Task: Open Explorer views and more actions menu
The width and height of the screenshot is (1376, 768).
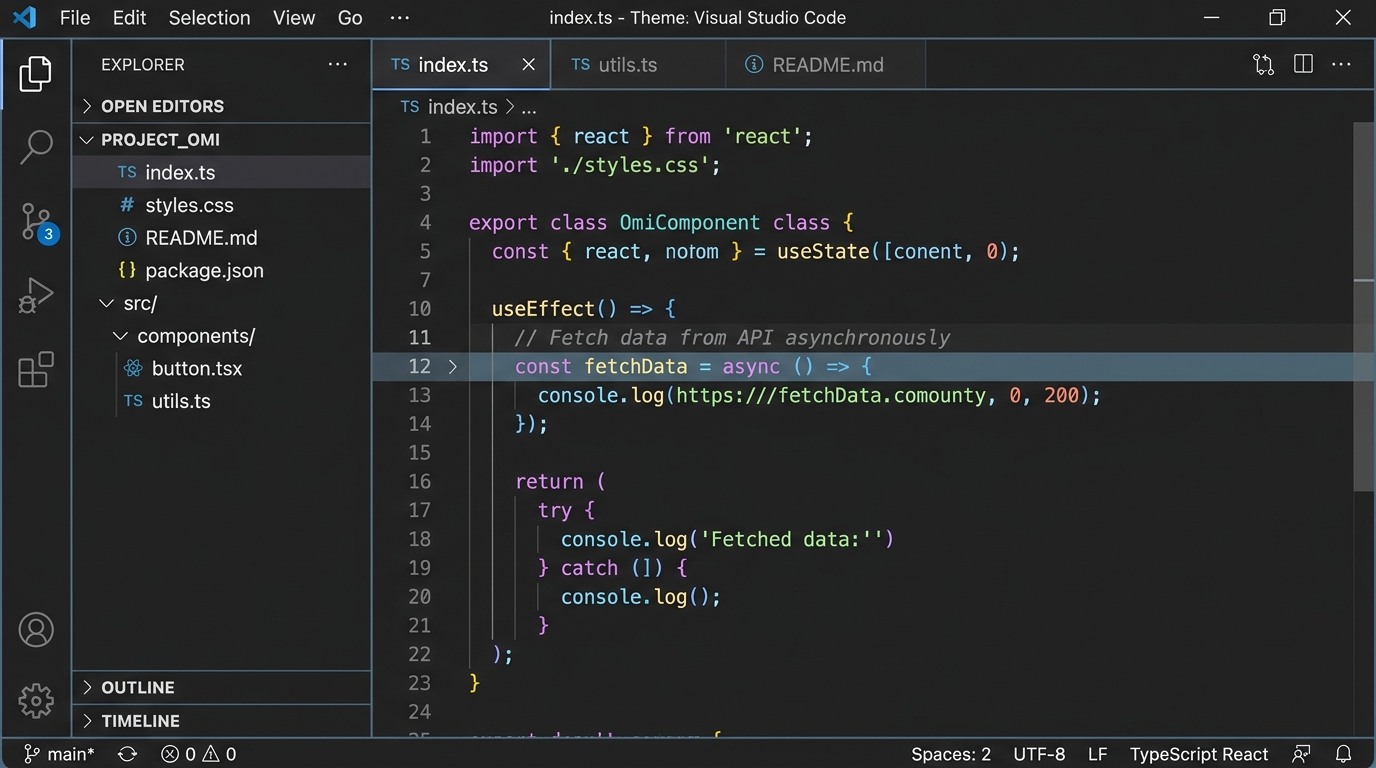Action: click(338, 64)
